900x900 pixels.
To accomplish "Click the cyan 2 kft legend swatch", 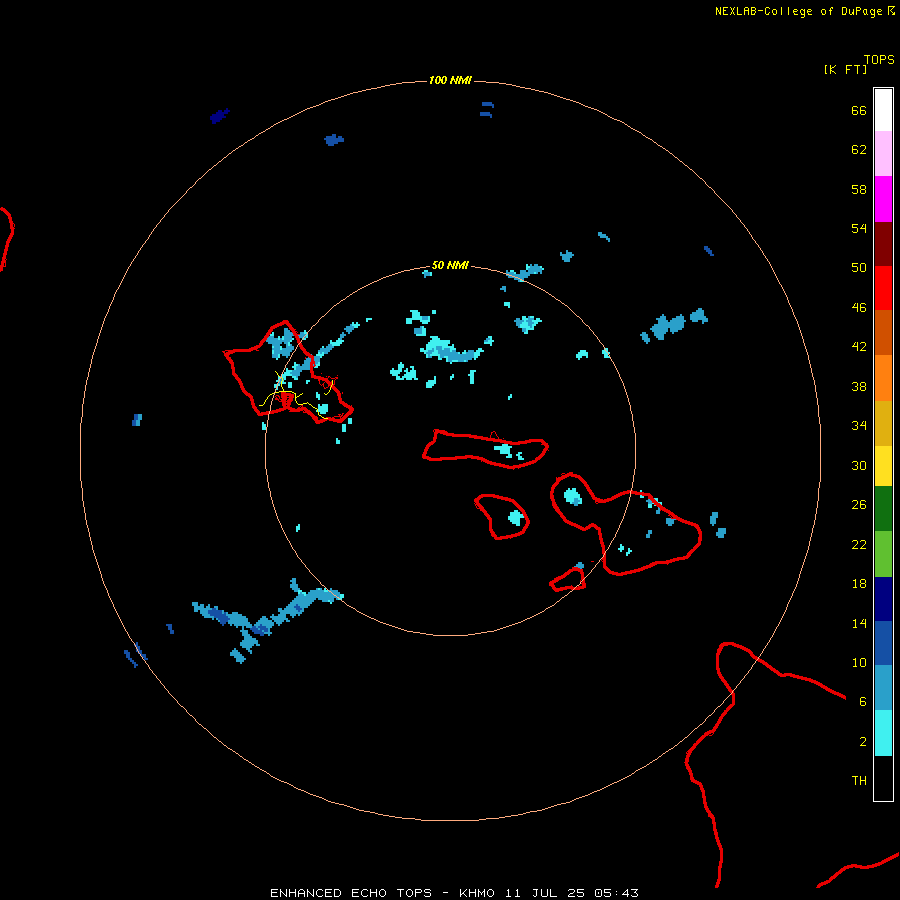I will [x=883, y=733].
